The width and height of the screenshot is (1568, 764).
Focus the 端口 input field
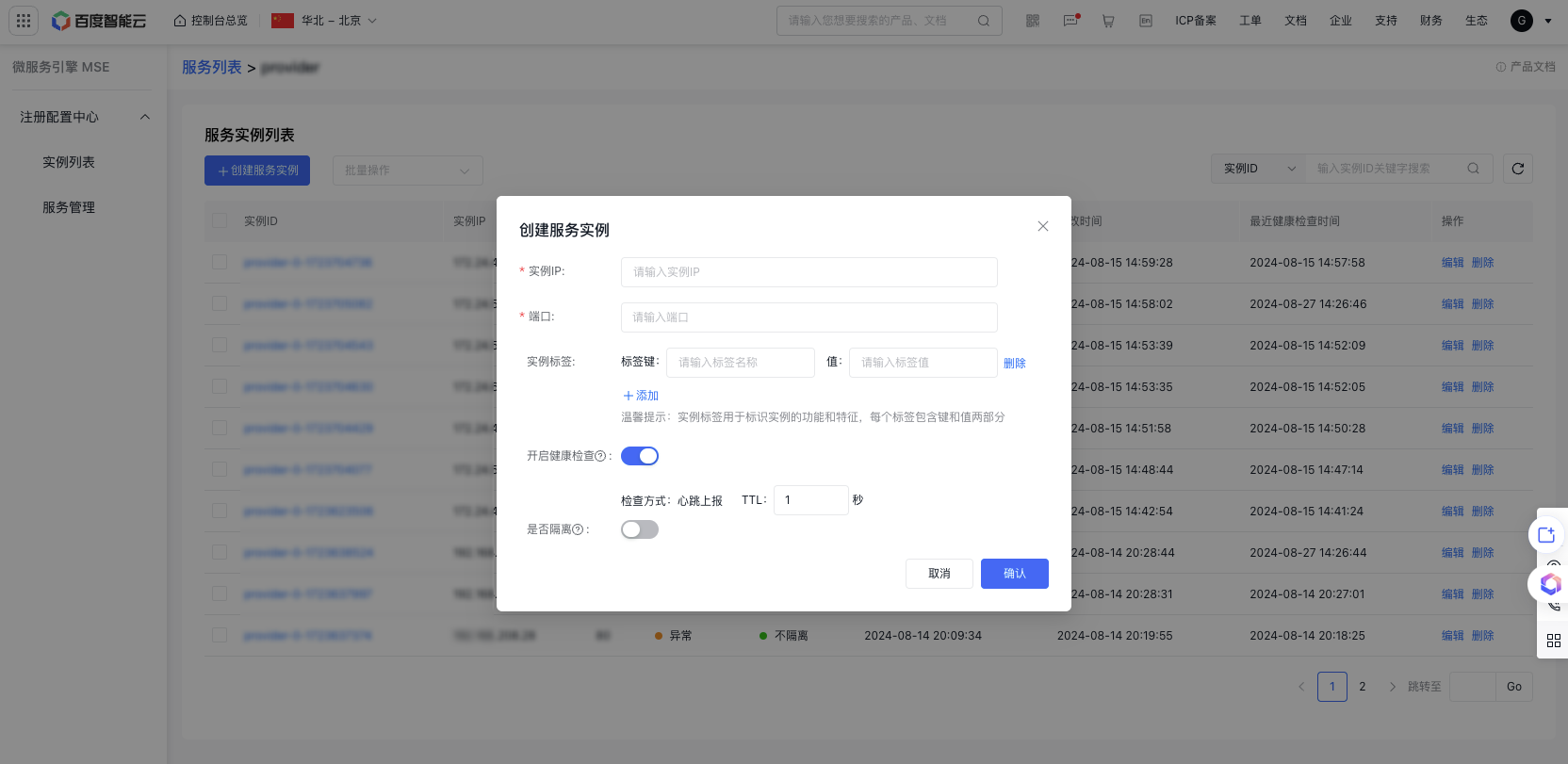tap(809, 317)
